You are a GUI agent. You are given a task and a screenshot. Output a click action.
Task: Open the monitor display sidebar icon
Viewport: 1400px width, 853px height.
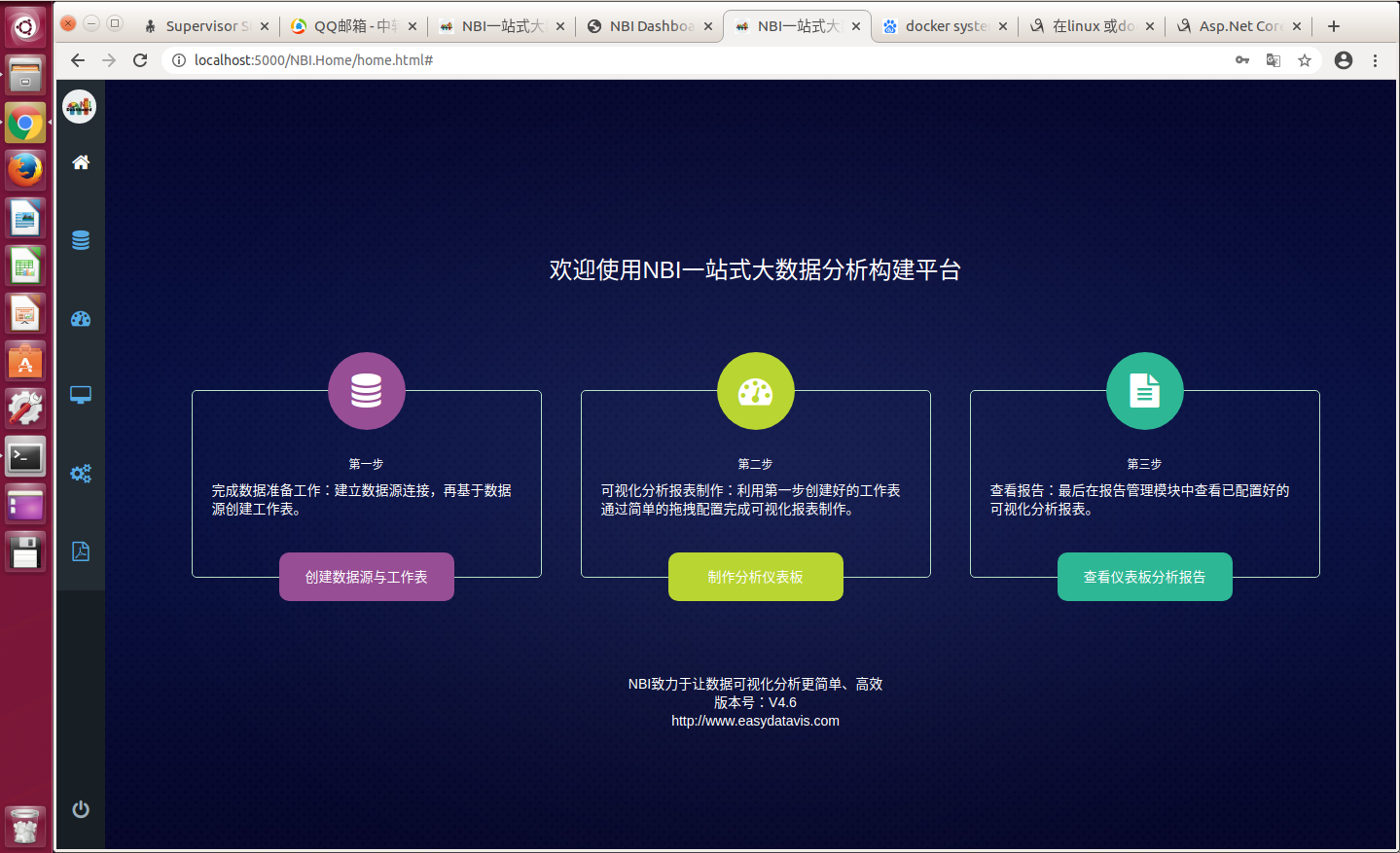[x=81, y=395]
